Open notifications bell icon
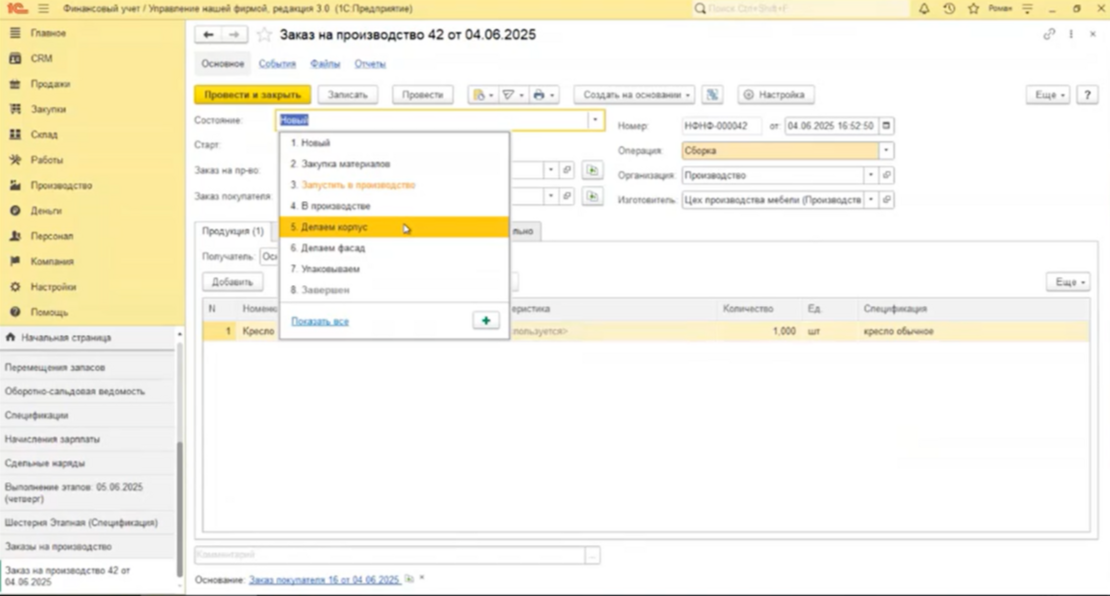Image resolution: width=1110 pixels, height=596 pixels. point(924,8)
